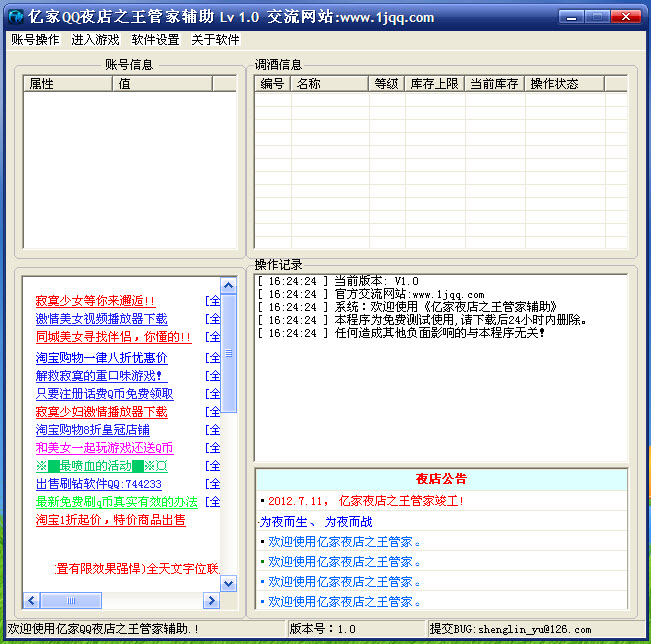Minimize the window
The height and width of the screenshot is (644, 651).
click(571, 17)
